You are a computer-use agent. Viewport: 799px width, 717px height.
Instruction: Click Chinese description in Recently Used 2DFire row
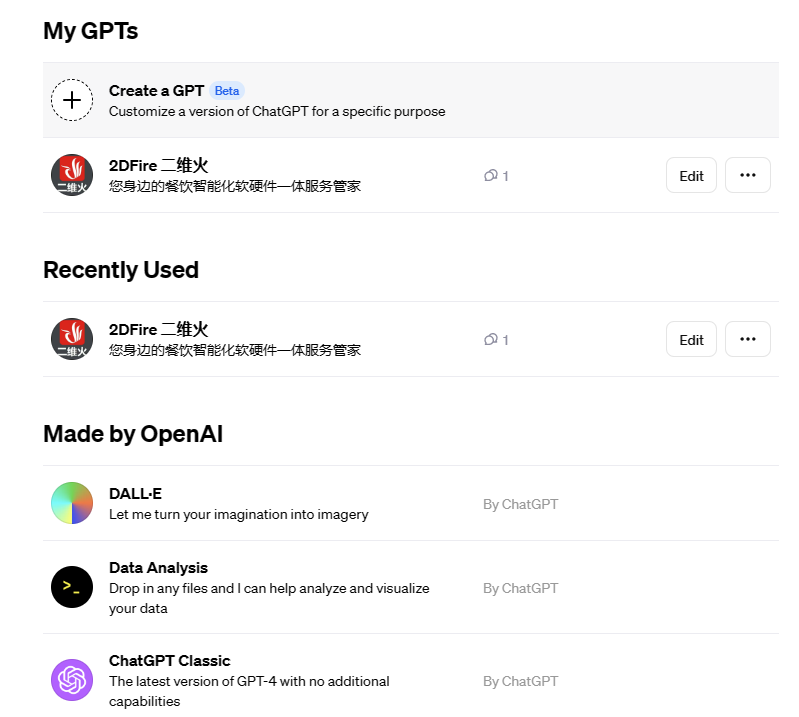click(235, 350)
